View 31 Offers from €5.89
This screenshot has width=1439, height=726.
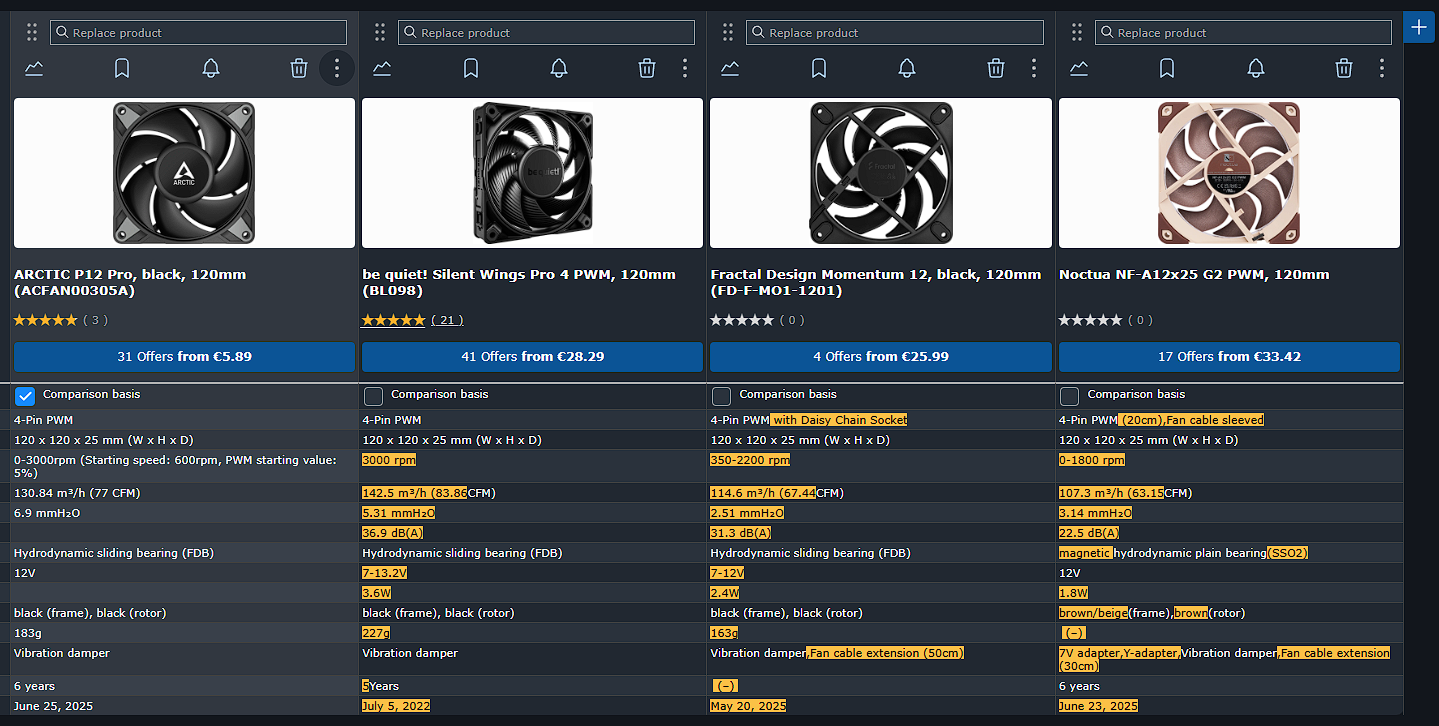184,357
